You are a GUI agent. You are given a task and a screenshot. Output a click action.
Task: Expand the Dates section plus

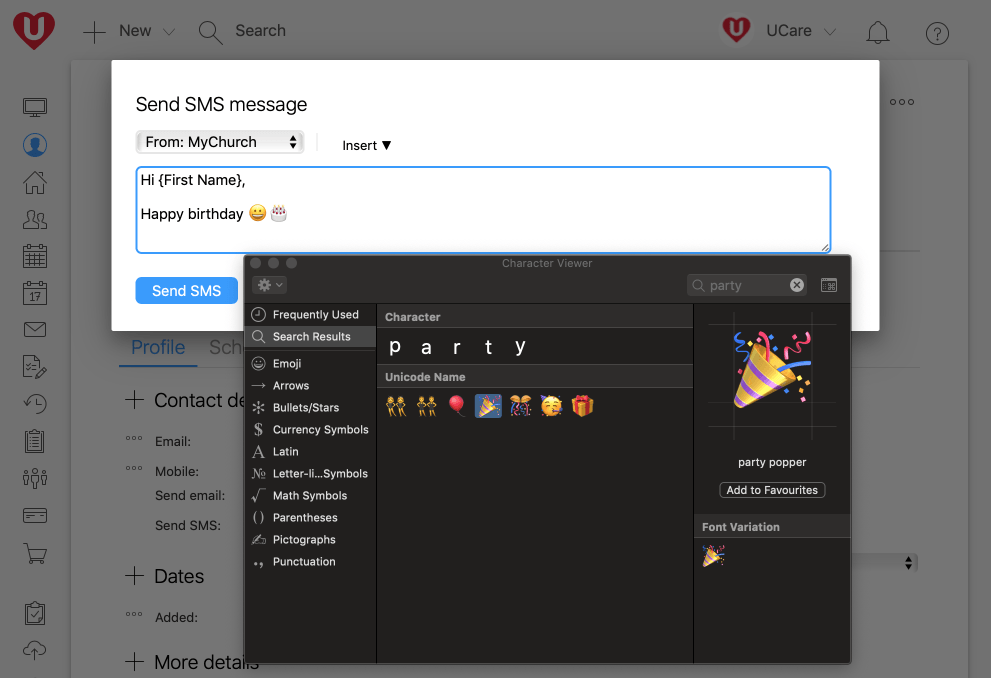pyautogui.click(x=134, y=576)
